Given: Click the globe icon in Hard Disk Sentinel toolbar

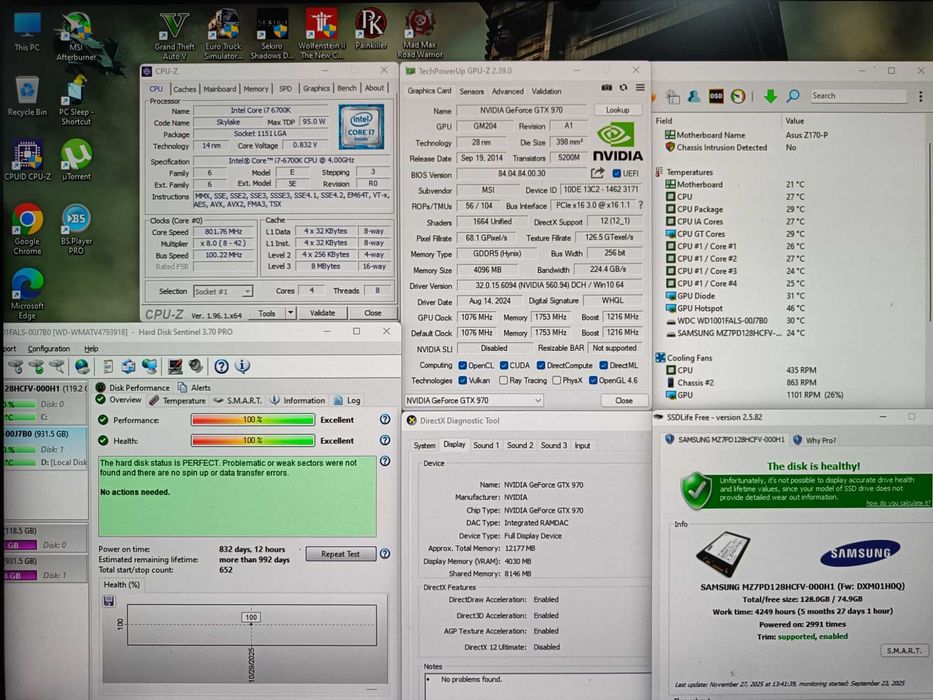Looking at the screenshot, I should 82,367.
